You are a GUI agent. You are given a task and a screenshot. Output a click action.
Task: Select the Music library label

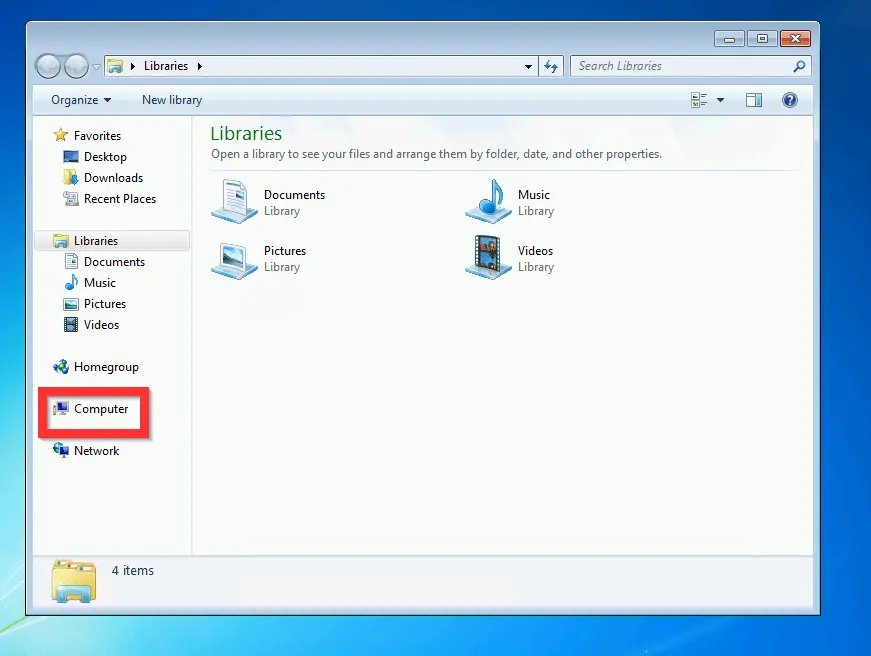tap(534, 195)
